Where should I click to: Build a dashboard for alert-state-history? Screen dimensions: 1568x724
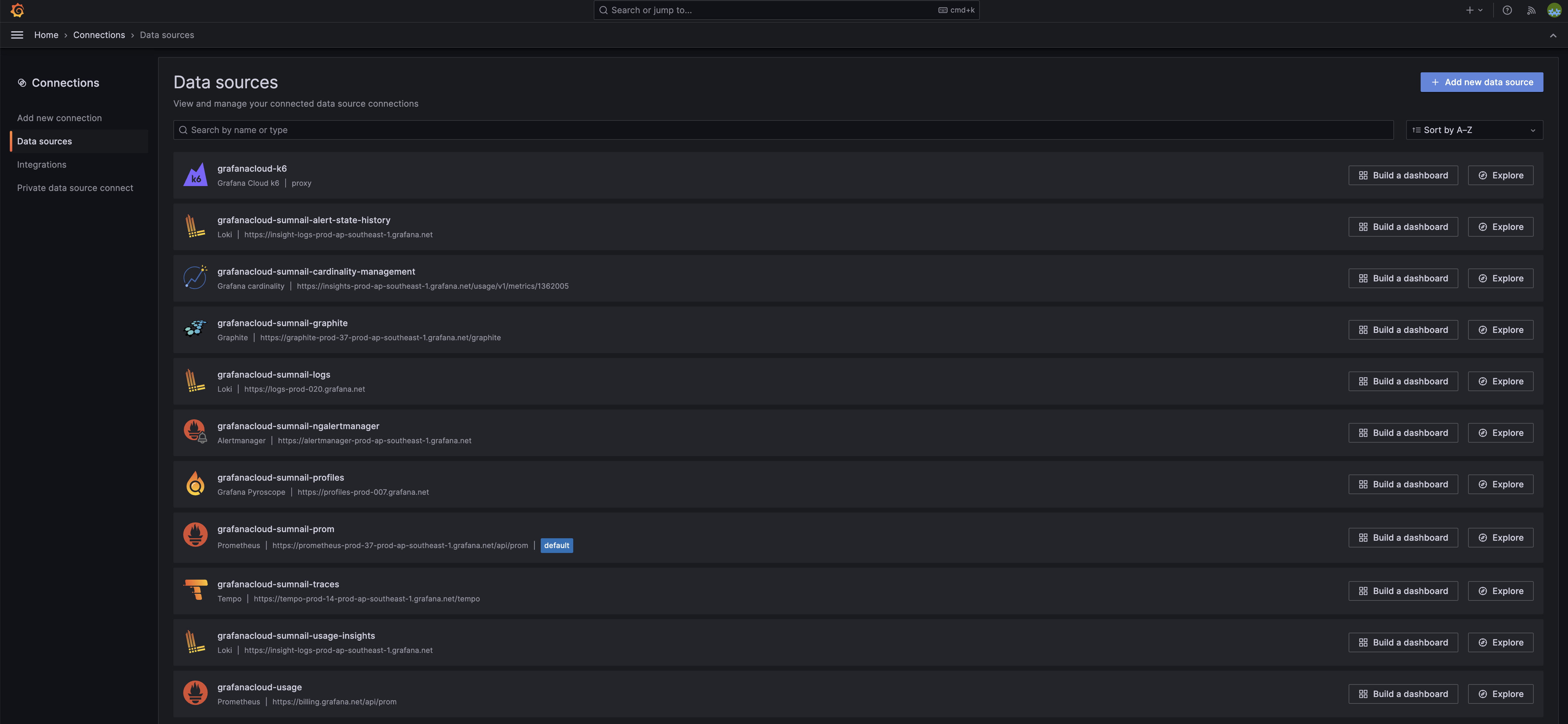(1403, 227)
